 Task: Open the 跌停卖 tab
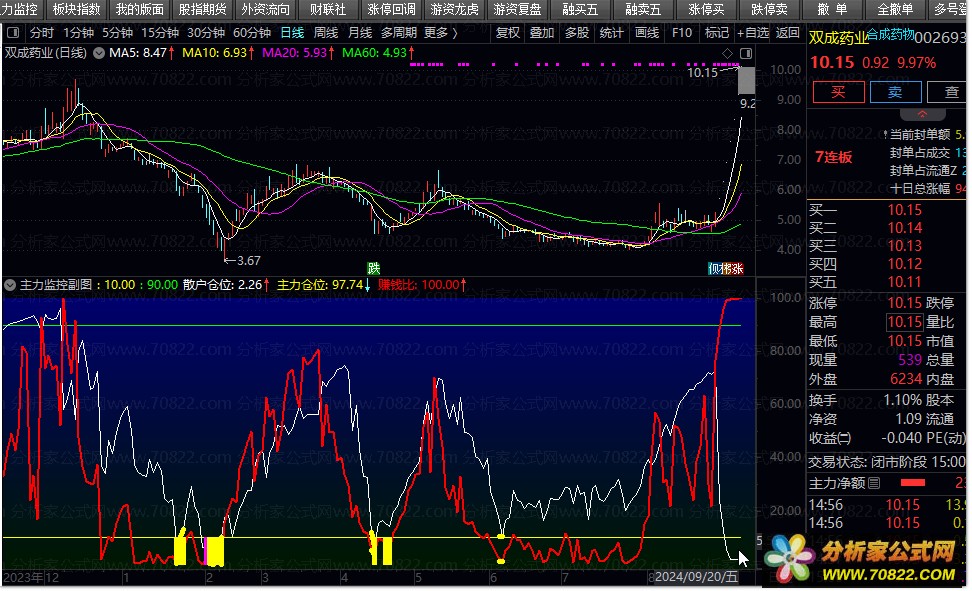[x=770, y=9]
